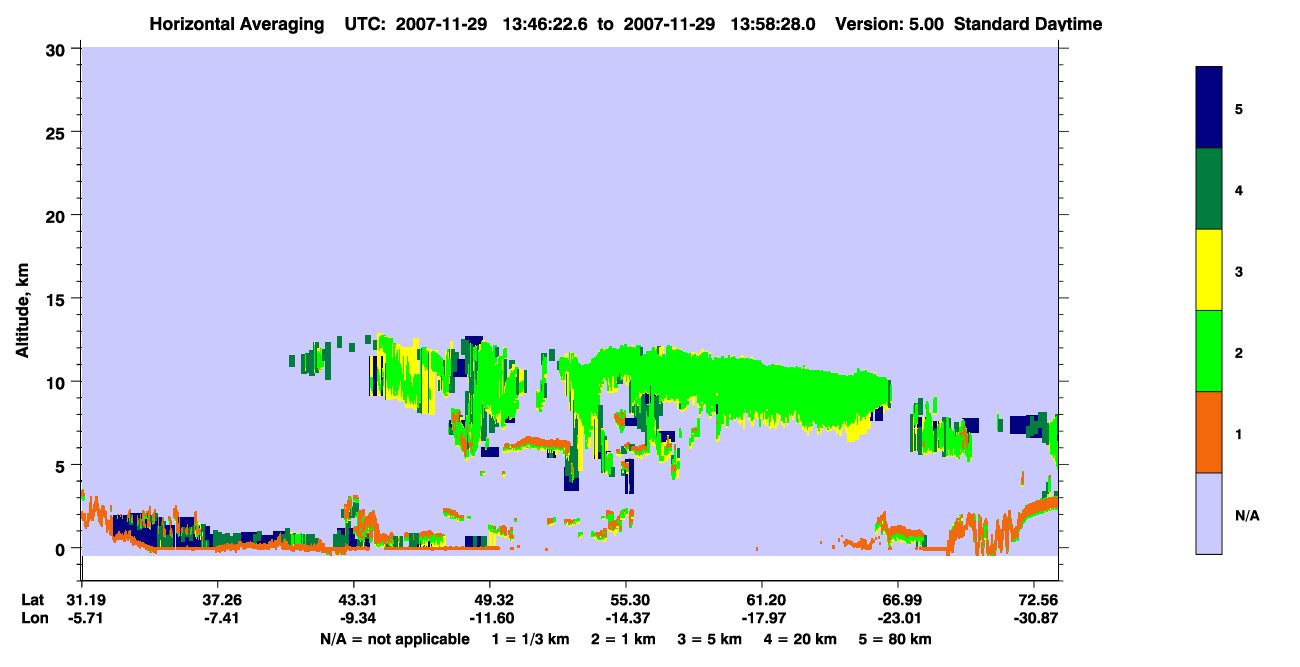1300x667 pixels.
Task: Click the start time '13:46:22.6'
Action: [543, 24]
